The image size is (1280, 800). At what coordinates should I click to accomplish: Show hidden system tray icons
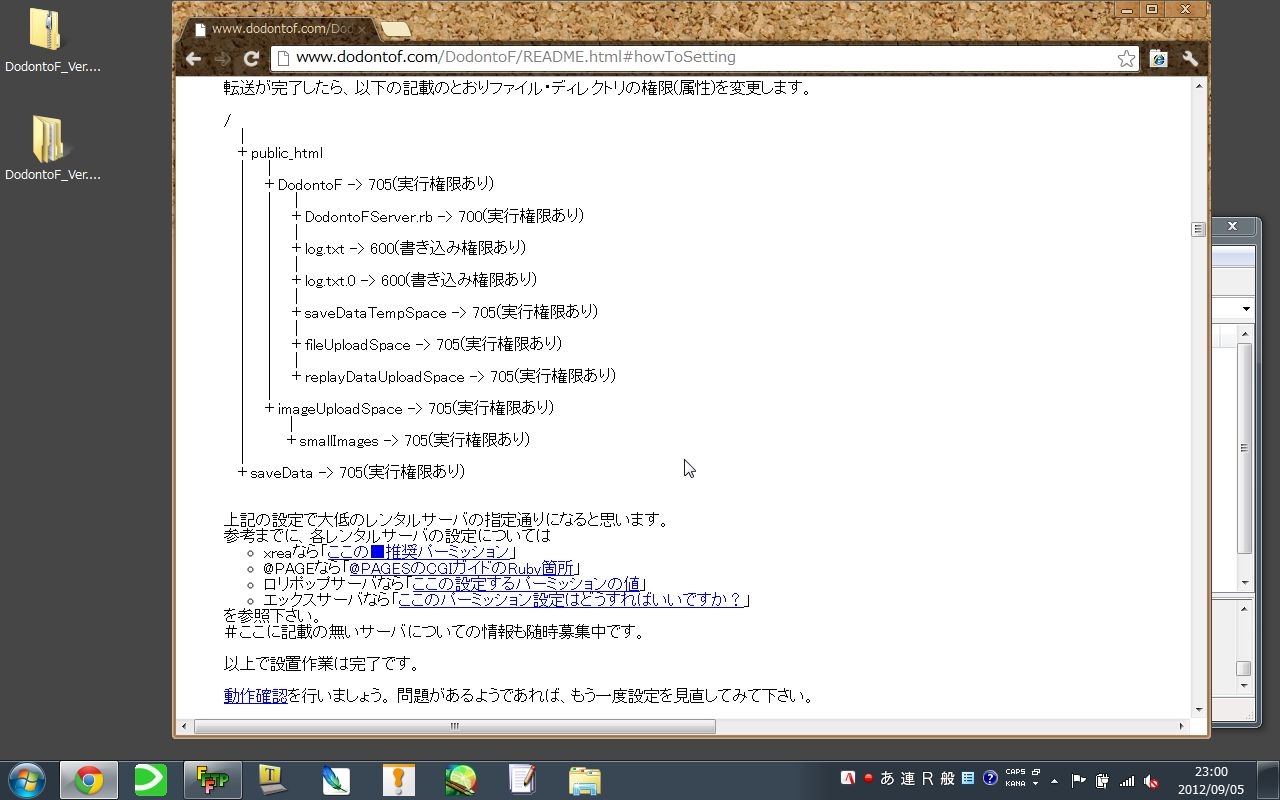click(x=1054, y=781)
